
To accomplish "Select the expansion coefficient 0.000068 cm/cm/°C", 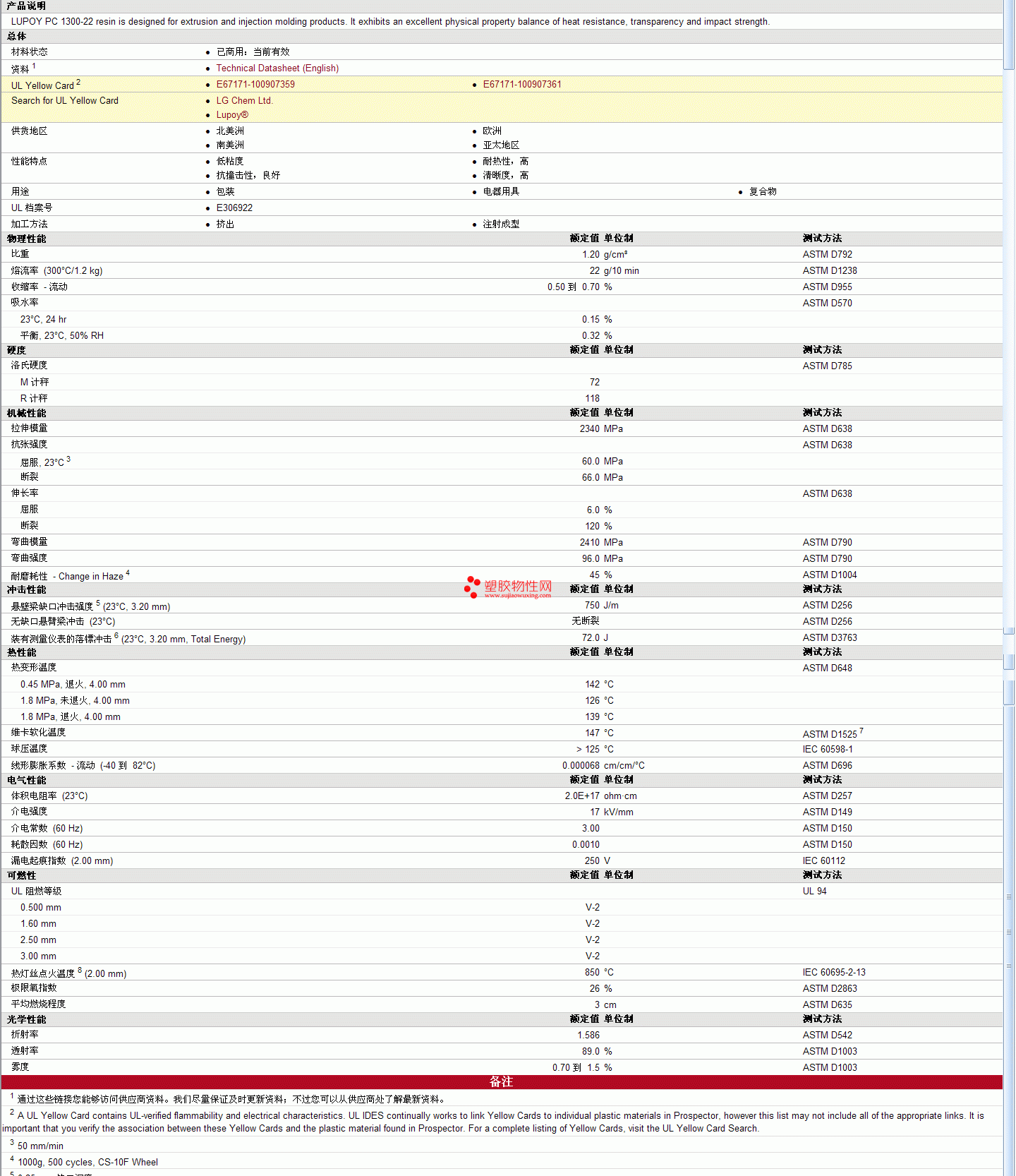I will 603,766.
